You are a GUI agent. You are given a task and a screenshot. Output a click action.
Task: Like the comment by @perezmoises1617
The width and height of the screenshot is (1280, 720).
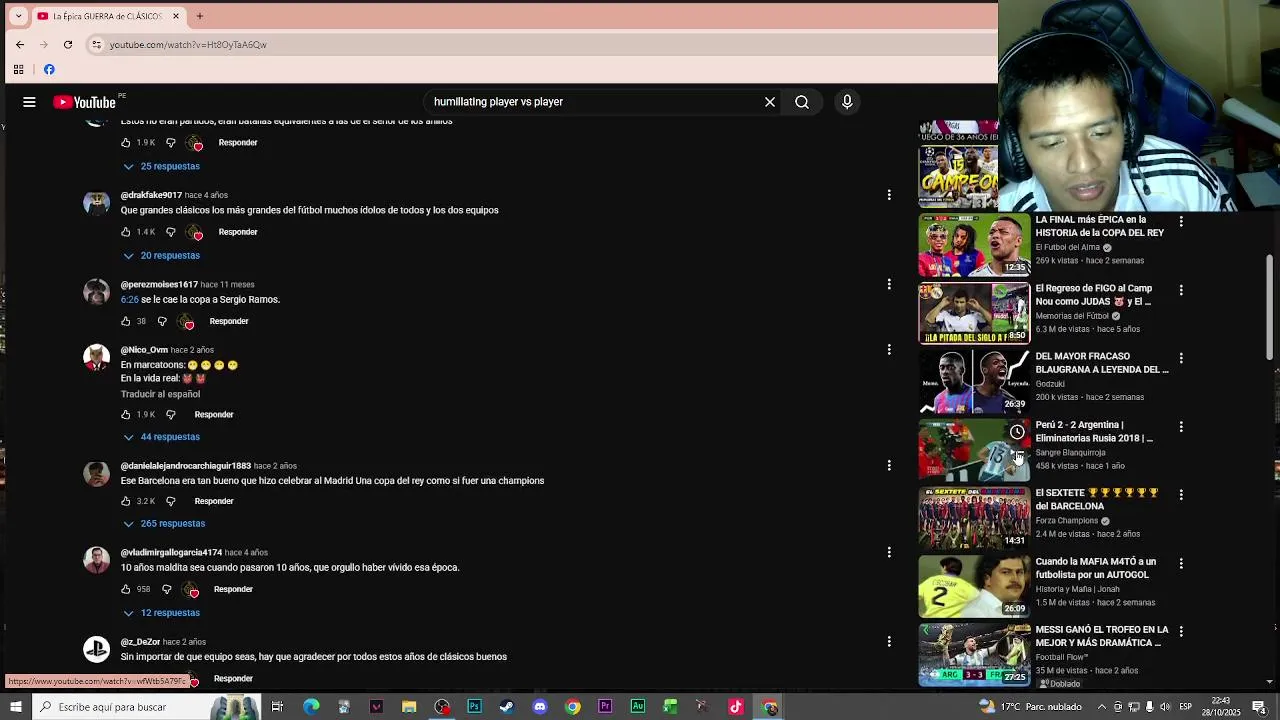coord(126,321)
